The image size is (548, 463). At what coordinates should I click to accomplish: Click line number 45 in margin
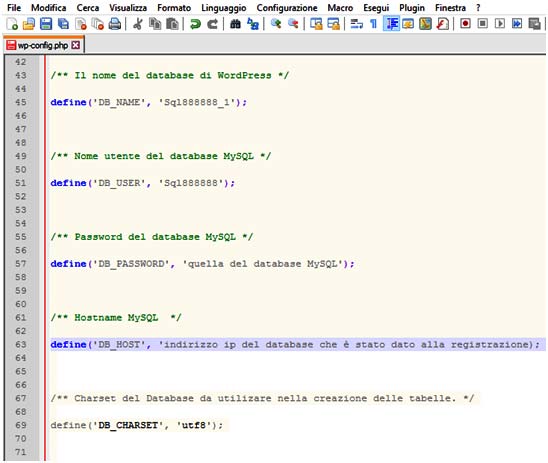(x=21, y=102)
